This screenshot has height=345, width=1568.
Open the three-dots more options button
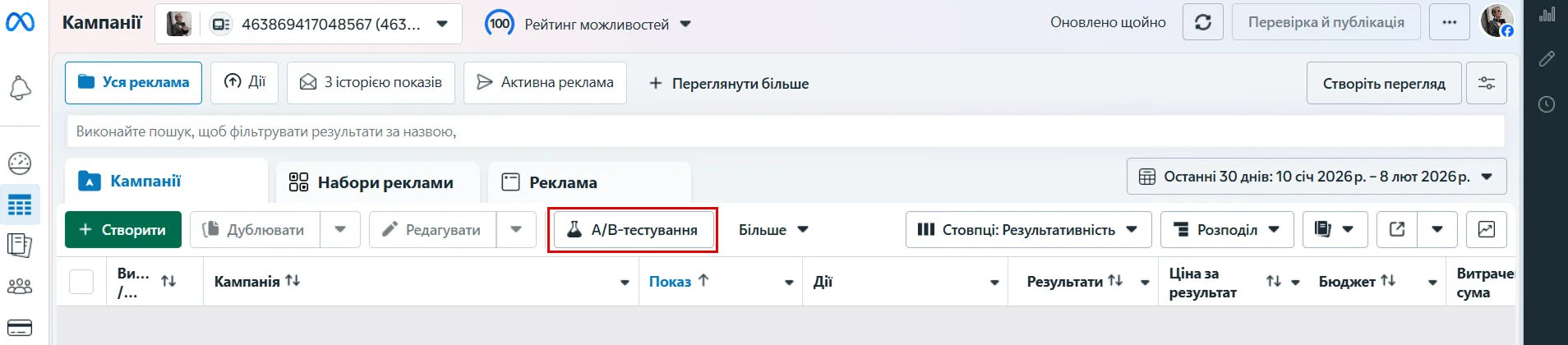click(1450, 22)
